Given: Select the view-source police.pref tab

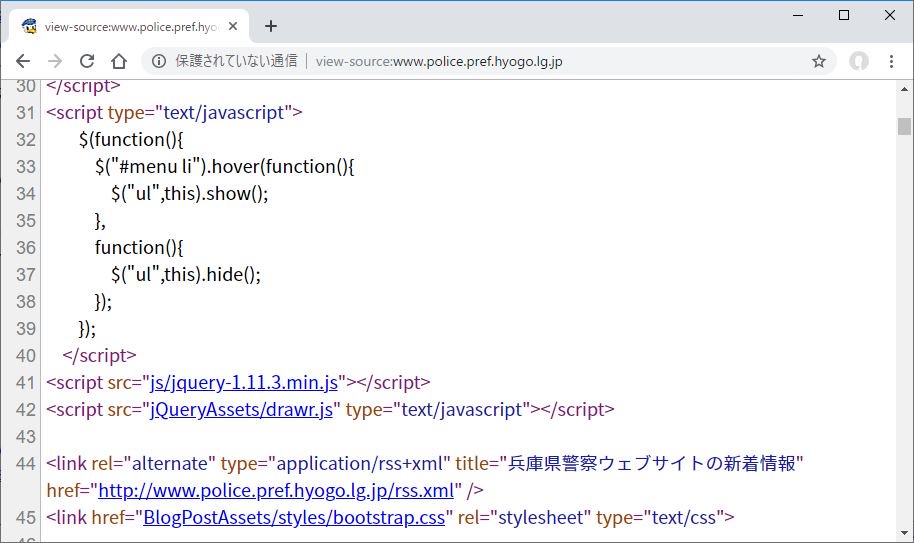Looking at the screenshot, I should pos(129,27).
